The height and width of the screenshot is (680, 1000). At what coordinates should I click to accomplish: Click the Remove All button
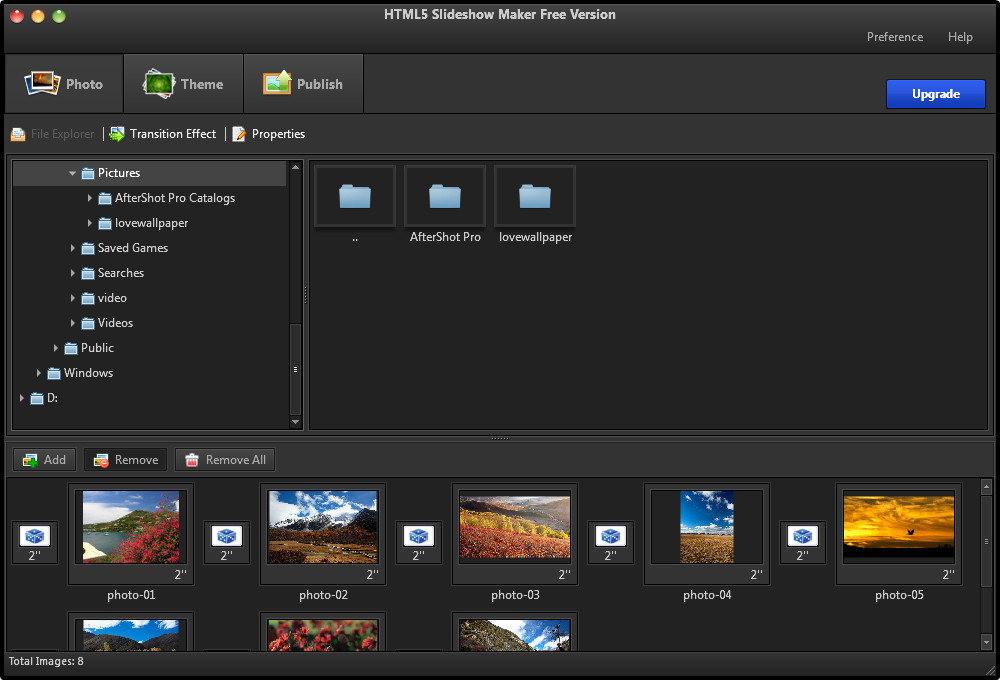225,460
